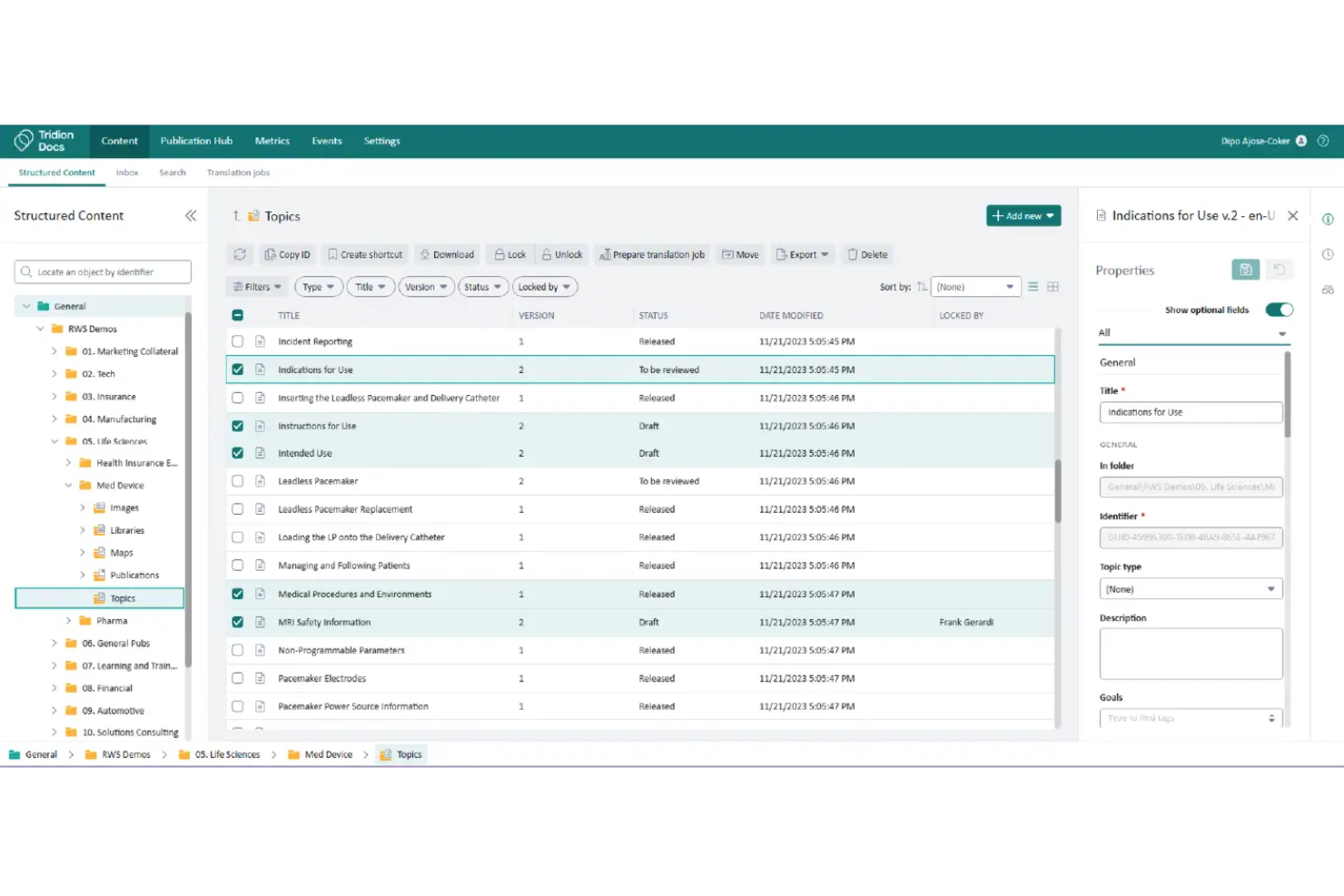The image size is (1344, 896).
Task: Expand the 03. Insurance folder
Action: click(54, 396)
